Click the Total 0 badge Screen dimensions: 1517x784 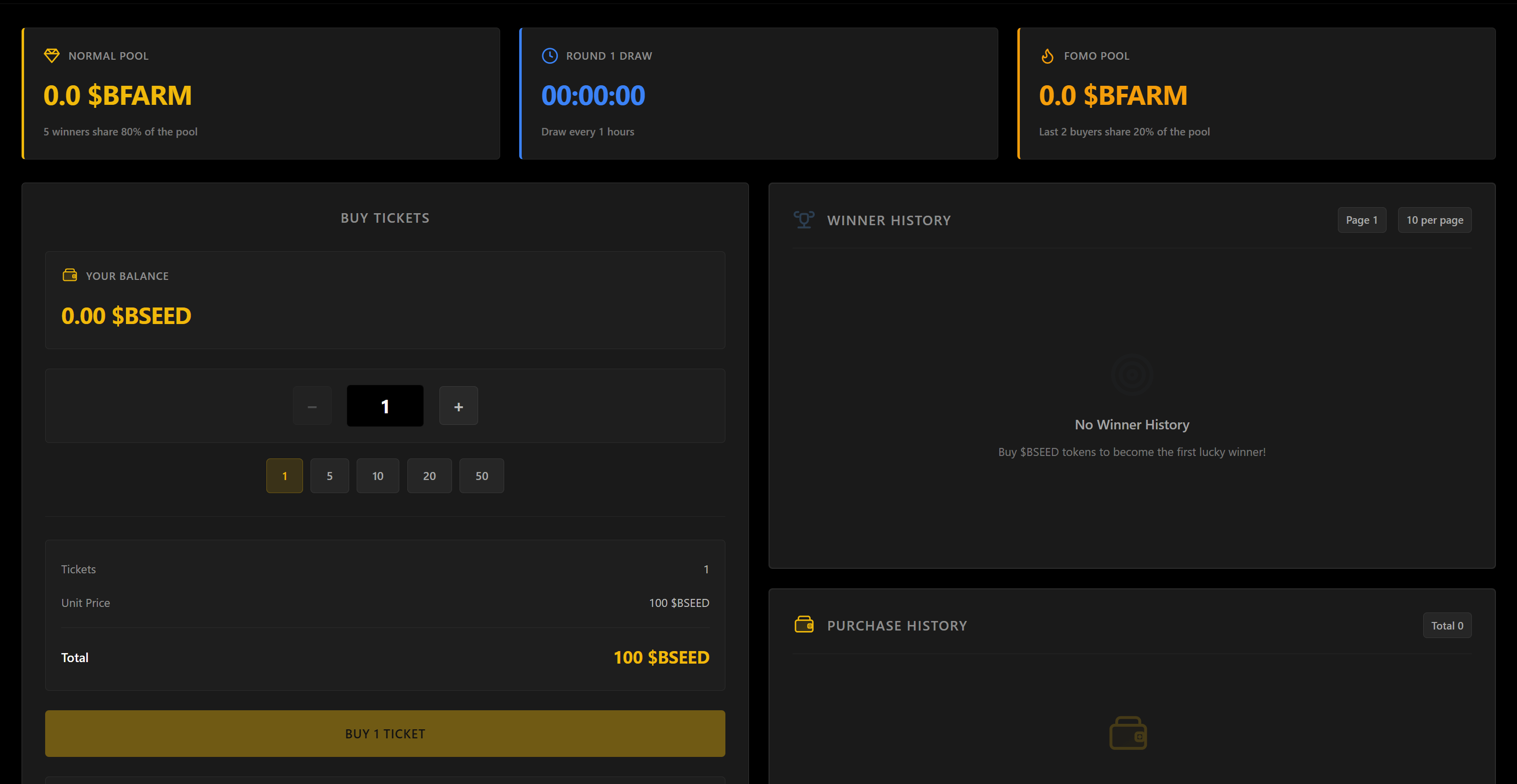pos(1447,625)
